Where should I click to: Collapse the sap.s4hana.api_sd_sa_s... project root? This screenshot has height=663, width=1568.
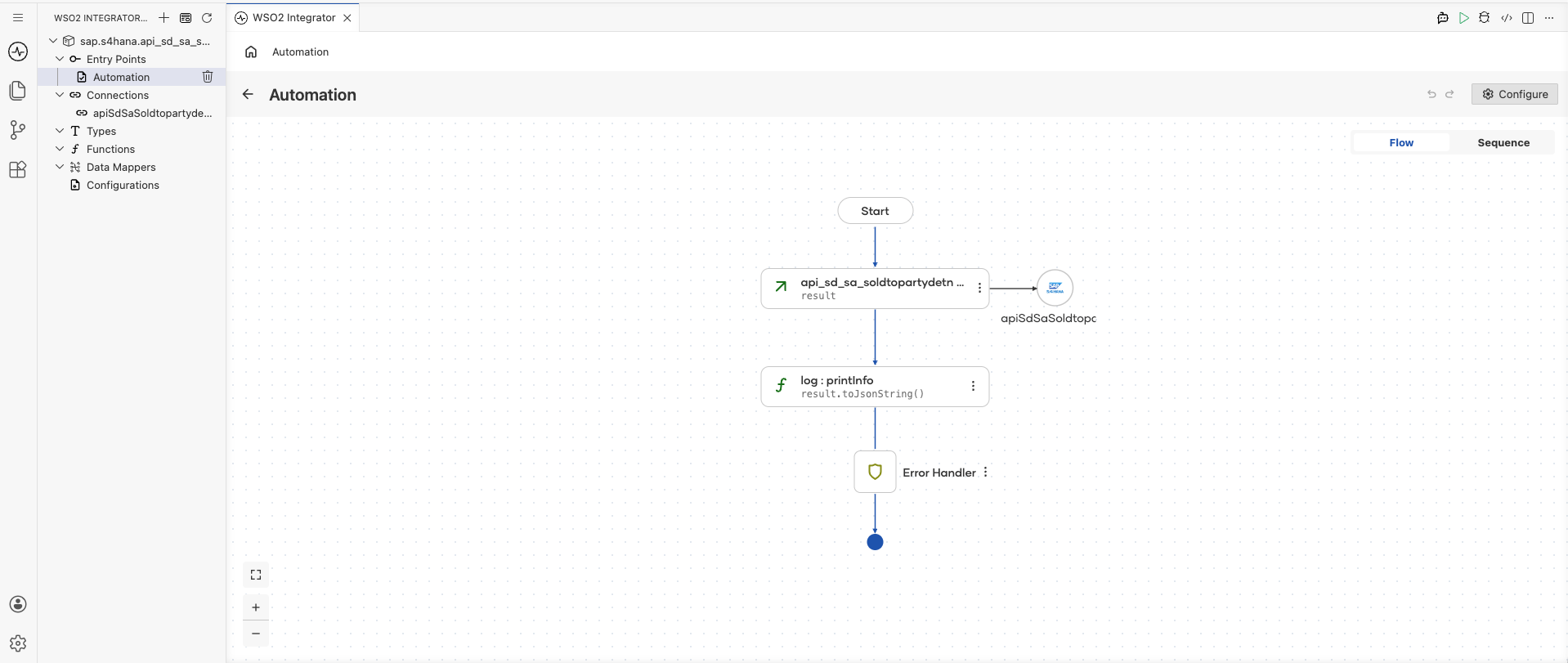point(53,41)
